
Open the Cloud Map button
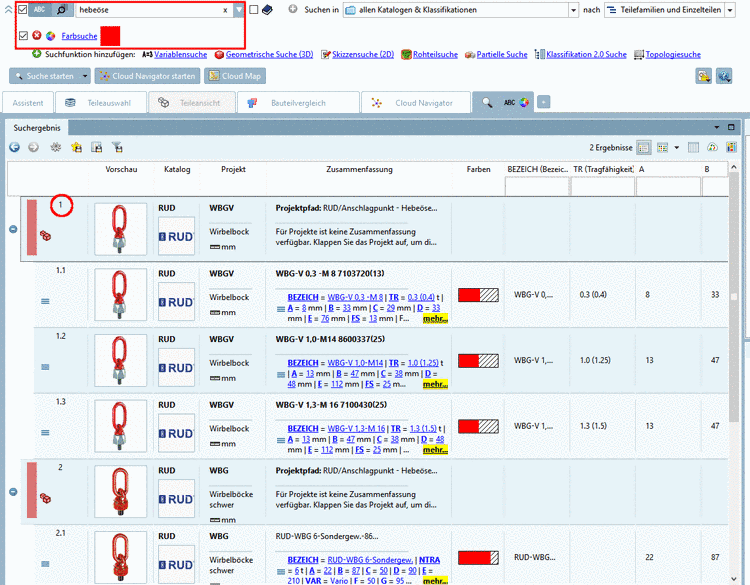(235, 76)
